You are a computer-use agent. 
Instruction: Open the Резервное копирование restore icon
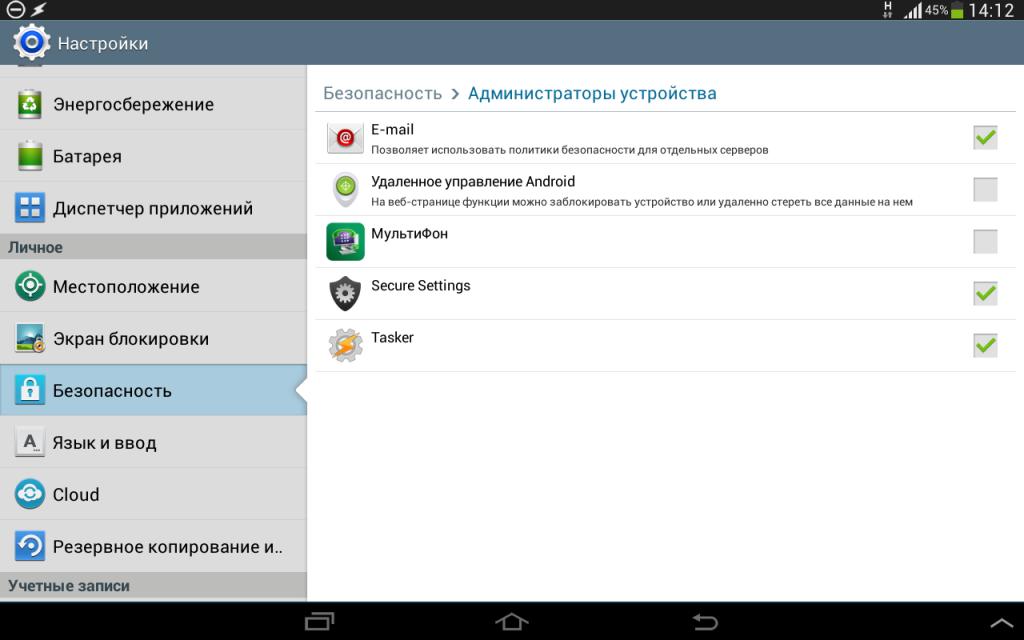[x=29, y=546]
